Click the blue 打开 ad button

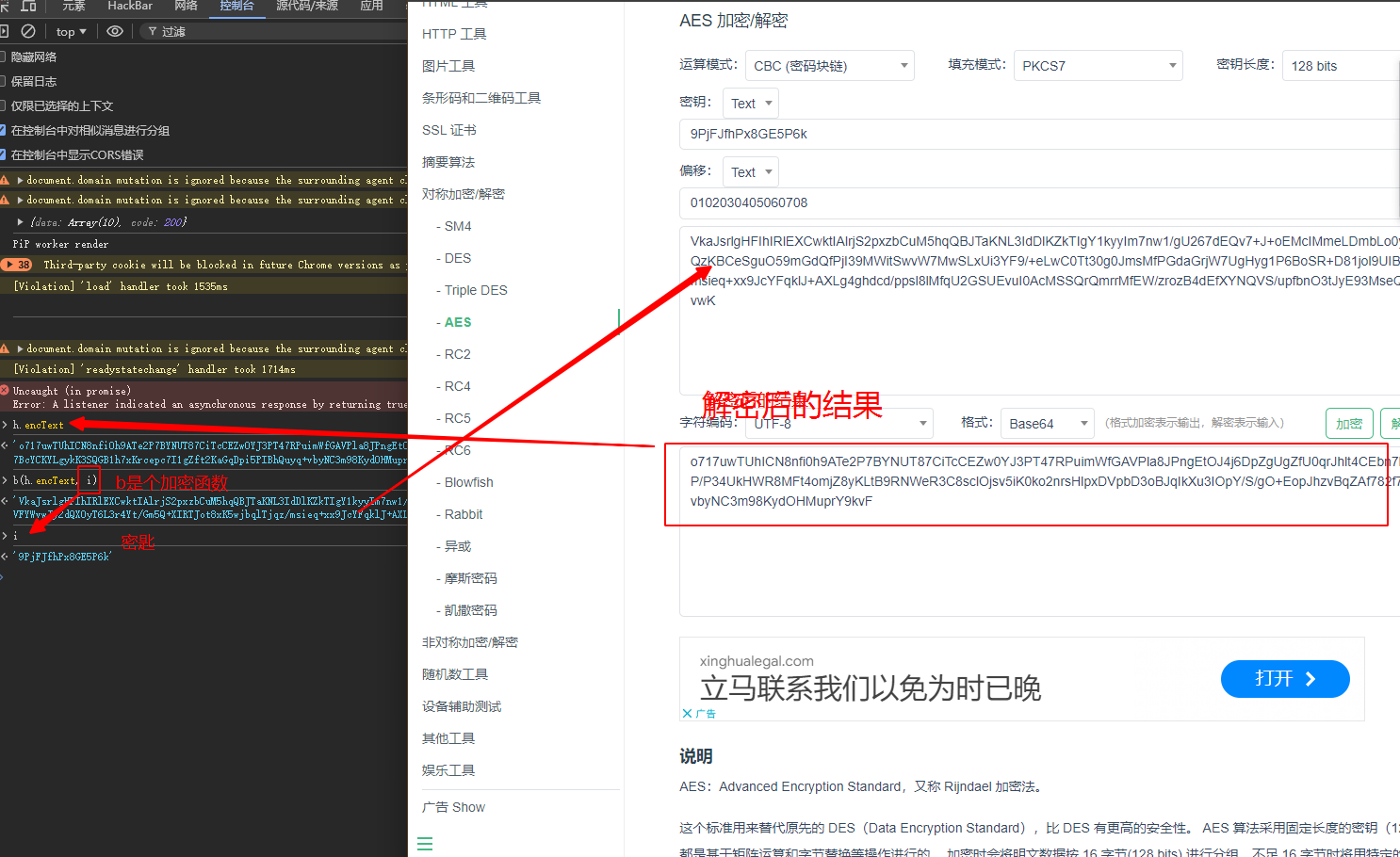point(1284,679)
